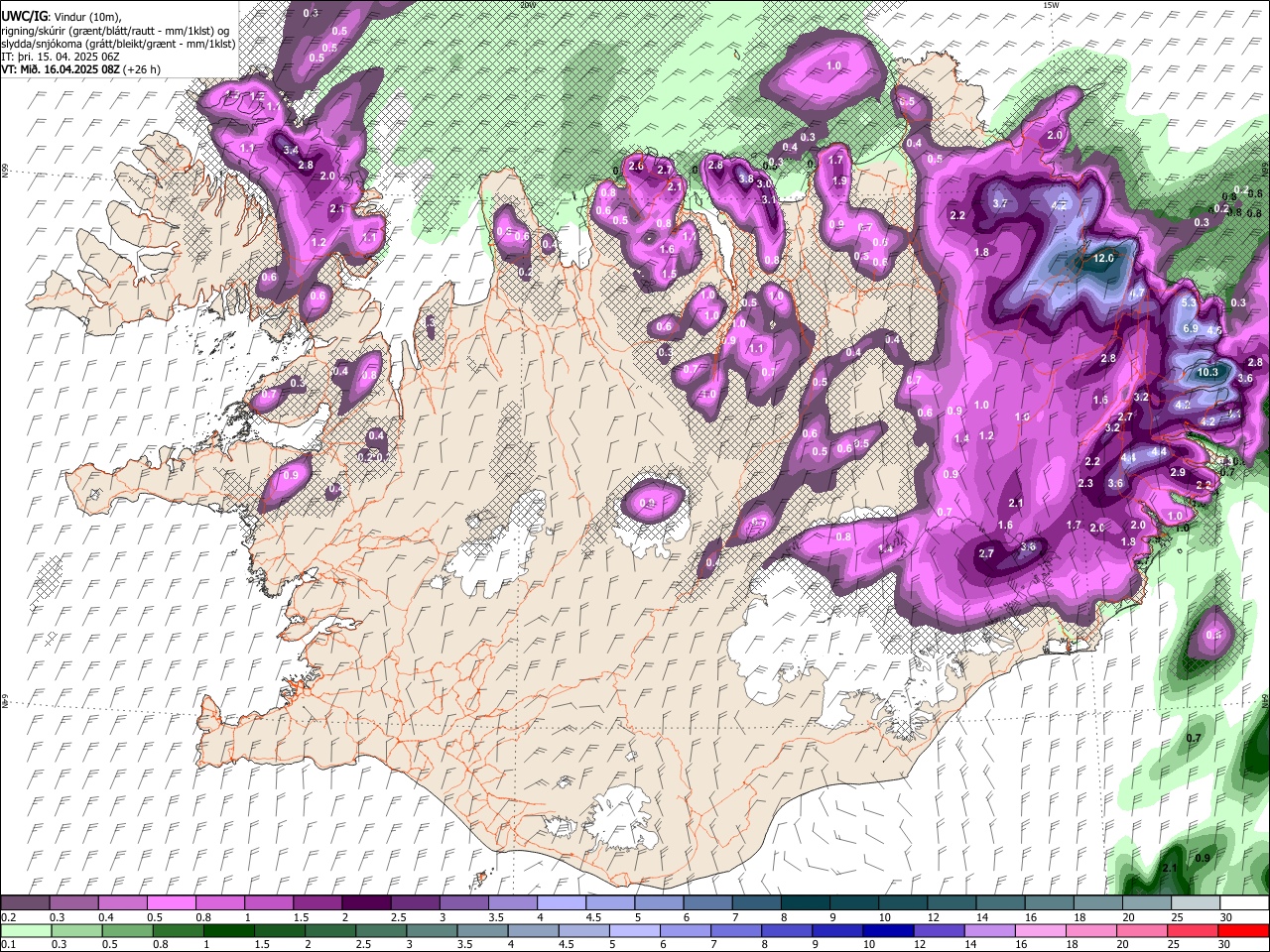This screenshot has width=1270, height=952.
Task: Pick snow legend swatch between 0.5 and 0.8
Action: pyautogui.click(x=171, y=903)
